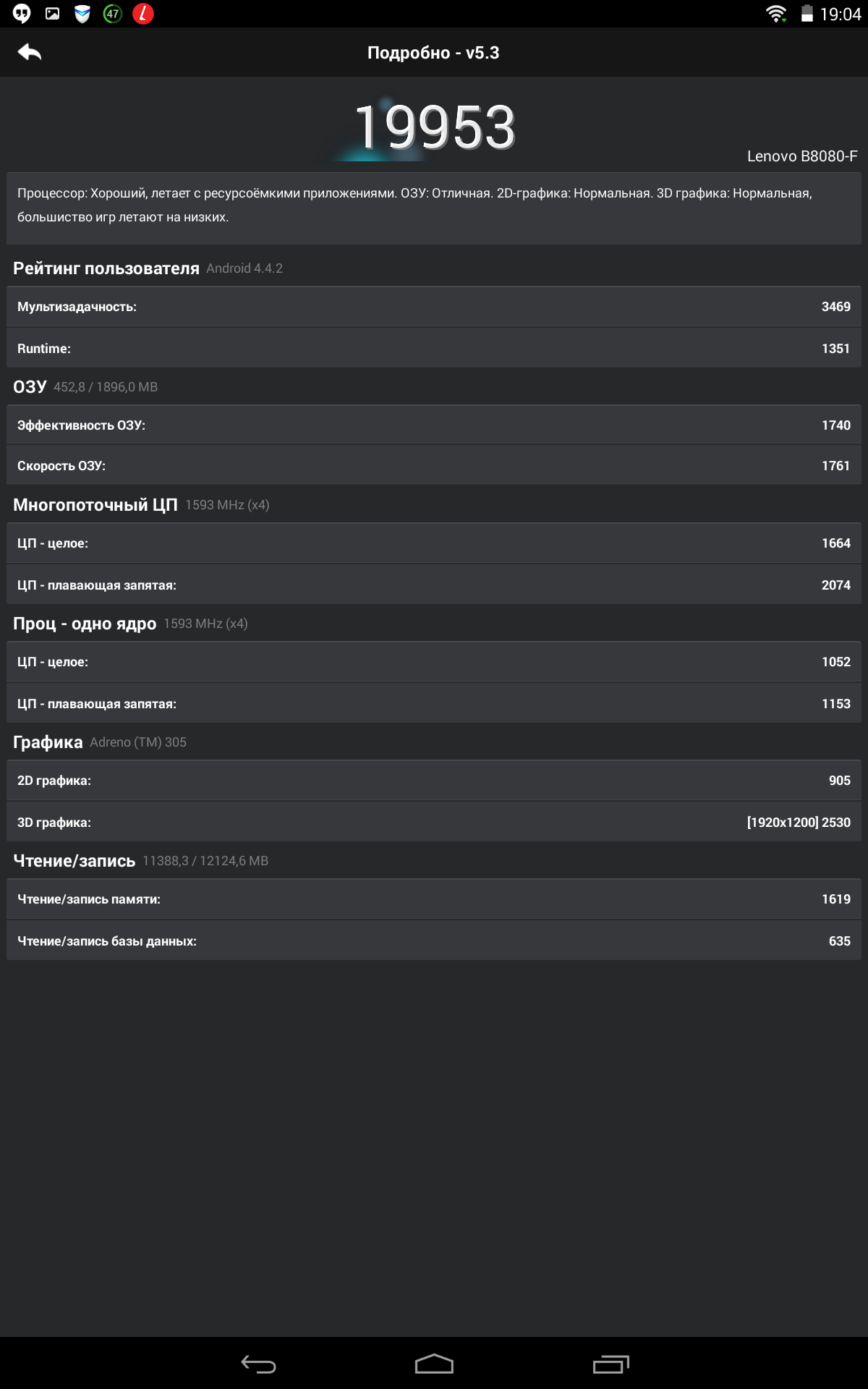Tap the Android home navigation button
This screenshot has height=1389, width=868.
[x=434, y=1364]
